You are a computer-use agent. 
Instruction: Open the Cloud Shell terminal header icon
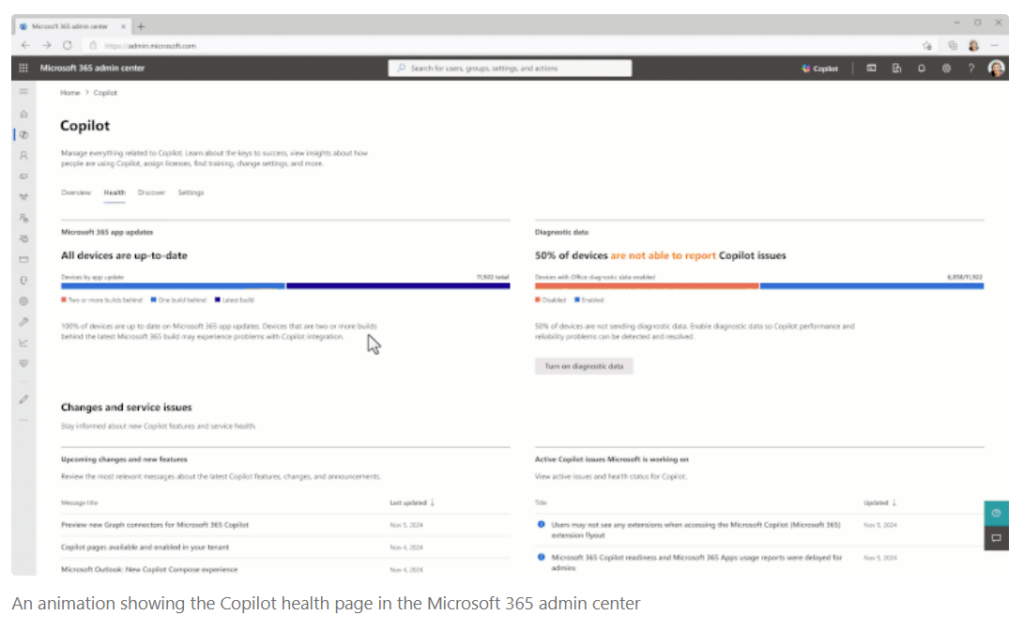871,68
